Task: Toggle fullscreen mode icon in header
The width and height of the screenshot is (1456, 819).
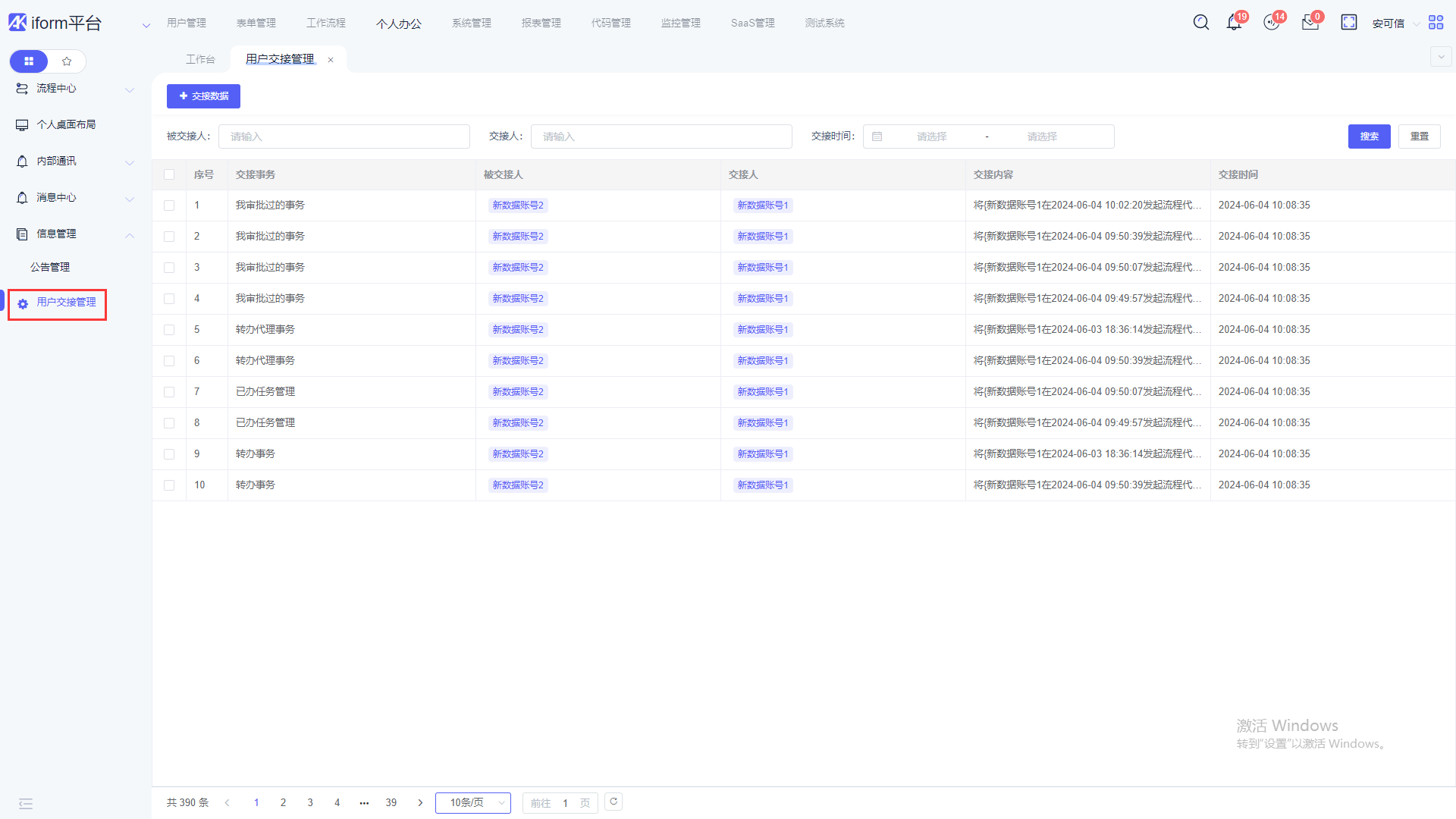Action: [1348, 22]
